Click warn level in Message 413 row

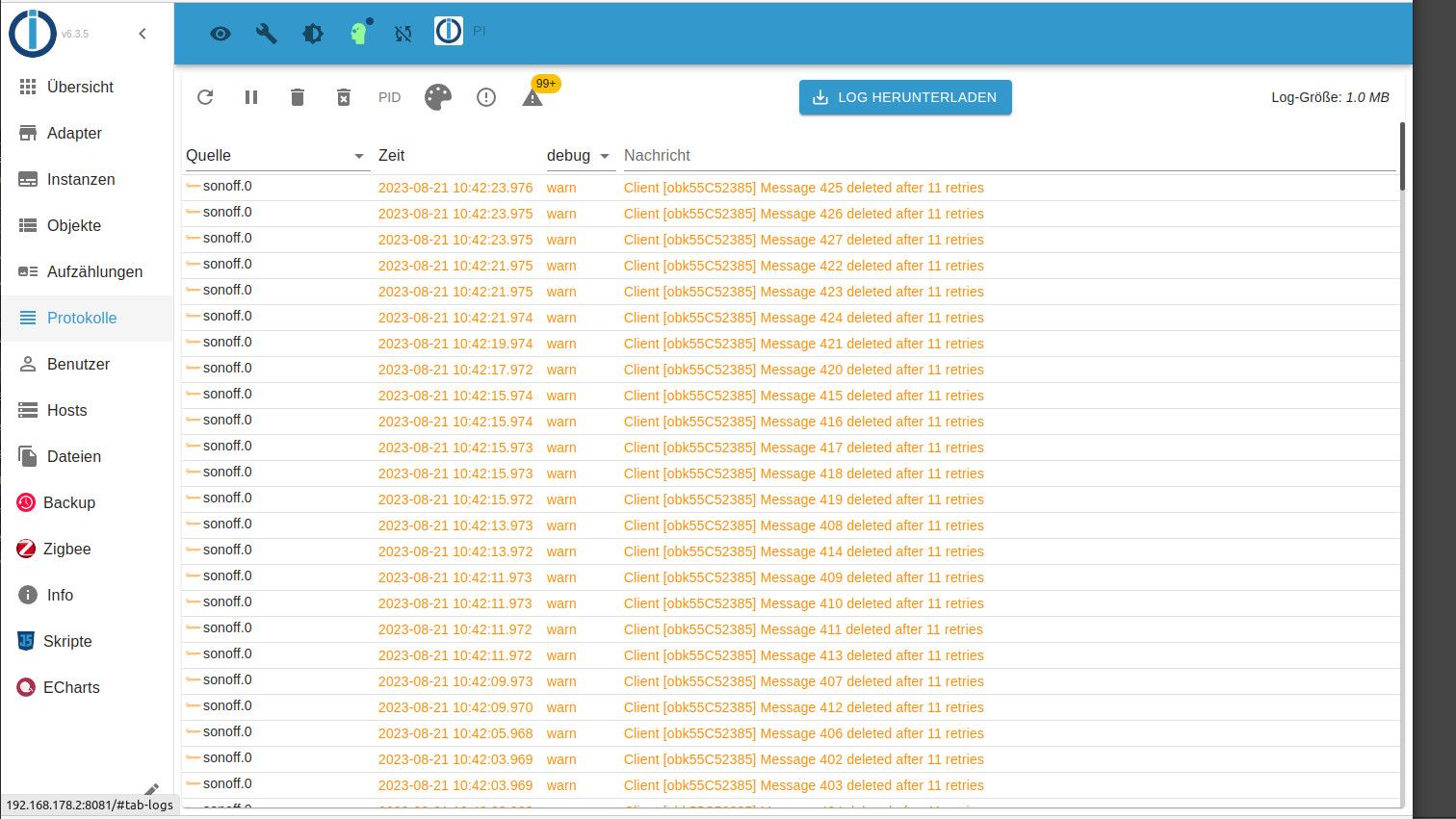coord(561,655)
